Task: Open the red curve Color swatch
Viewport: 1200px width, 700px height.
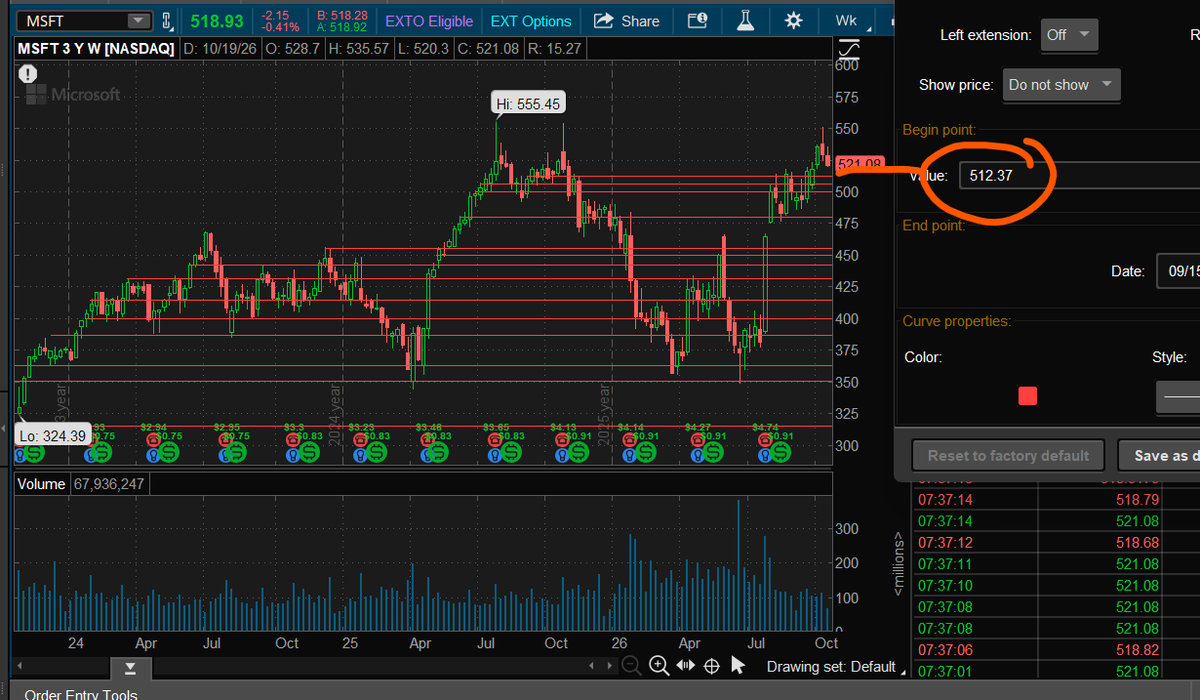Action: (x=1027, y=396)
